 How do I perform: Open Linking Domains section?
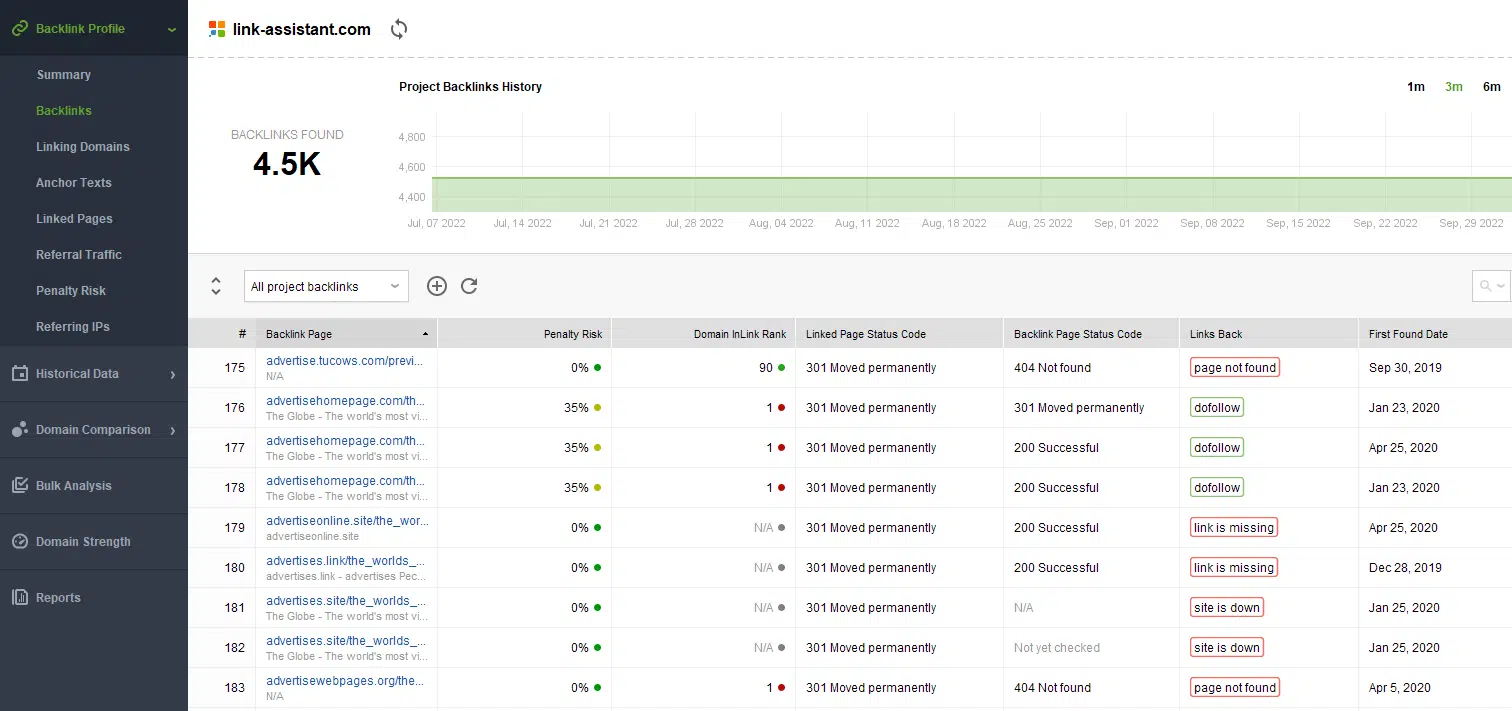pos(83,147)
